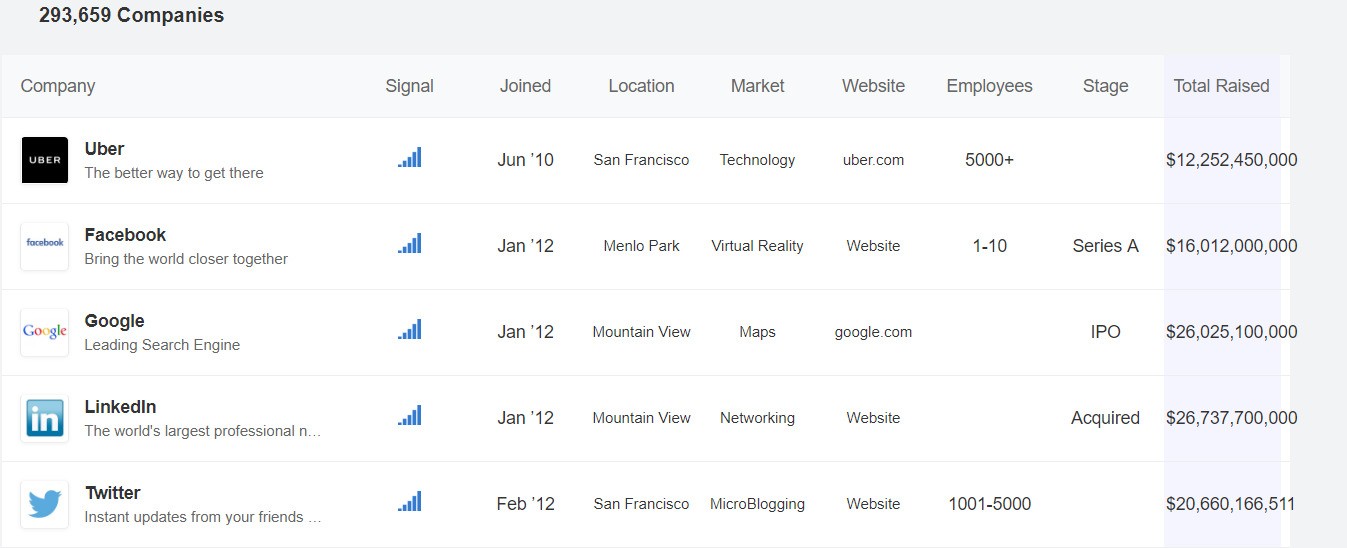Open the Website link in Twitter row

pos(874,504)
